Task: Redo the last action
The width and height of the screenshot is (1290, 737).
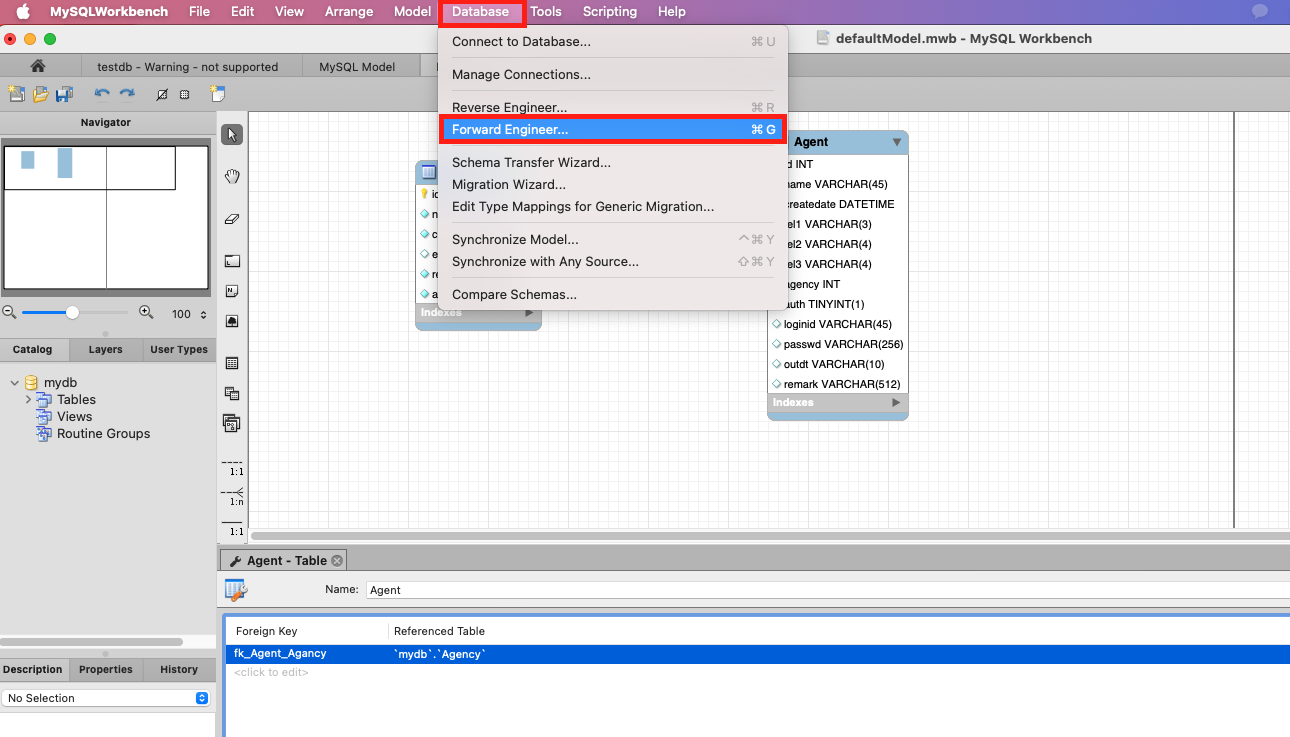Action: pos(127,94)
